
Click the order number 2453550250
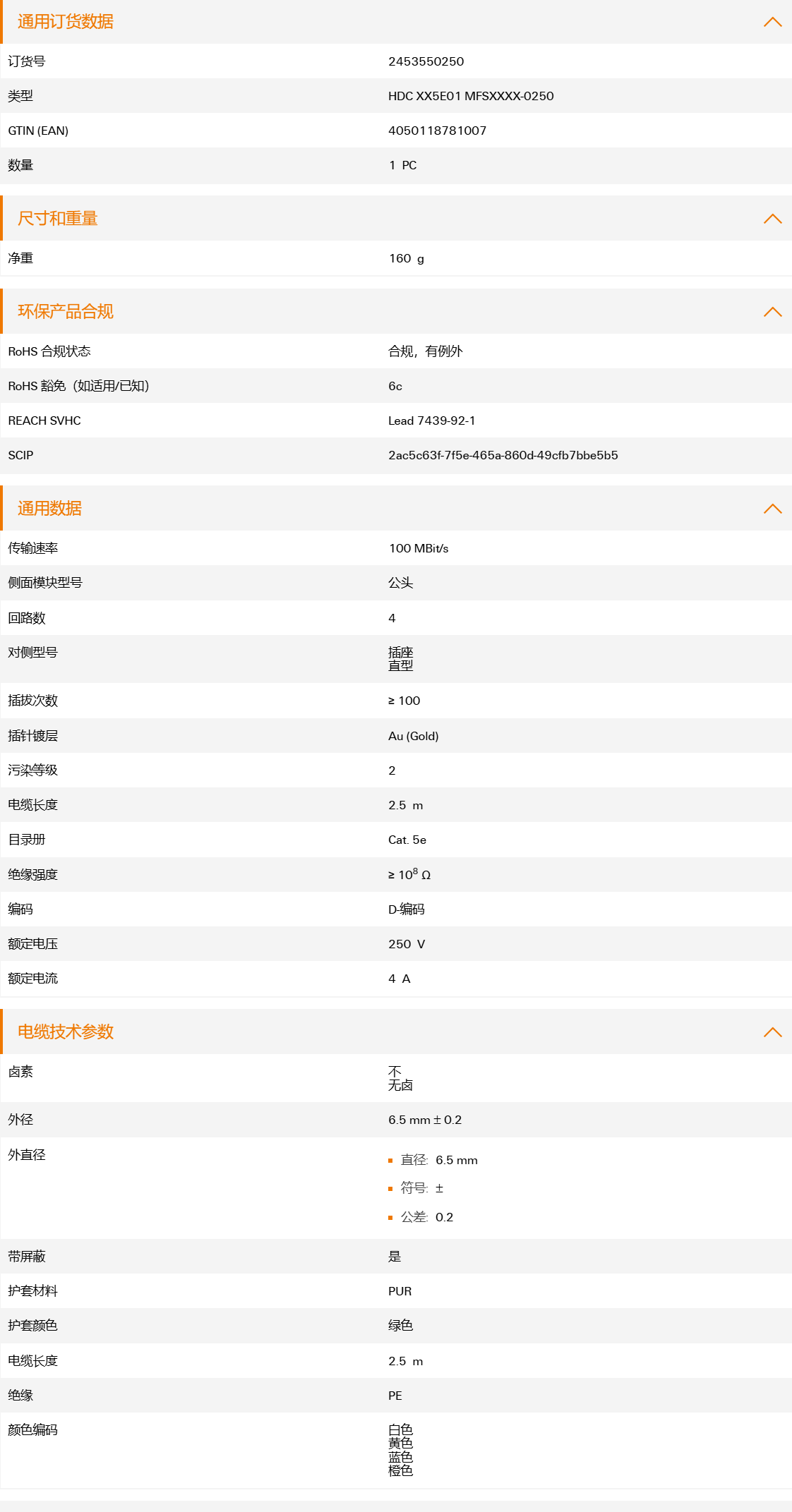pyautogui.click(x=426, y=61)
